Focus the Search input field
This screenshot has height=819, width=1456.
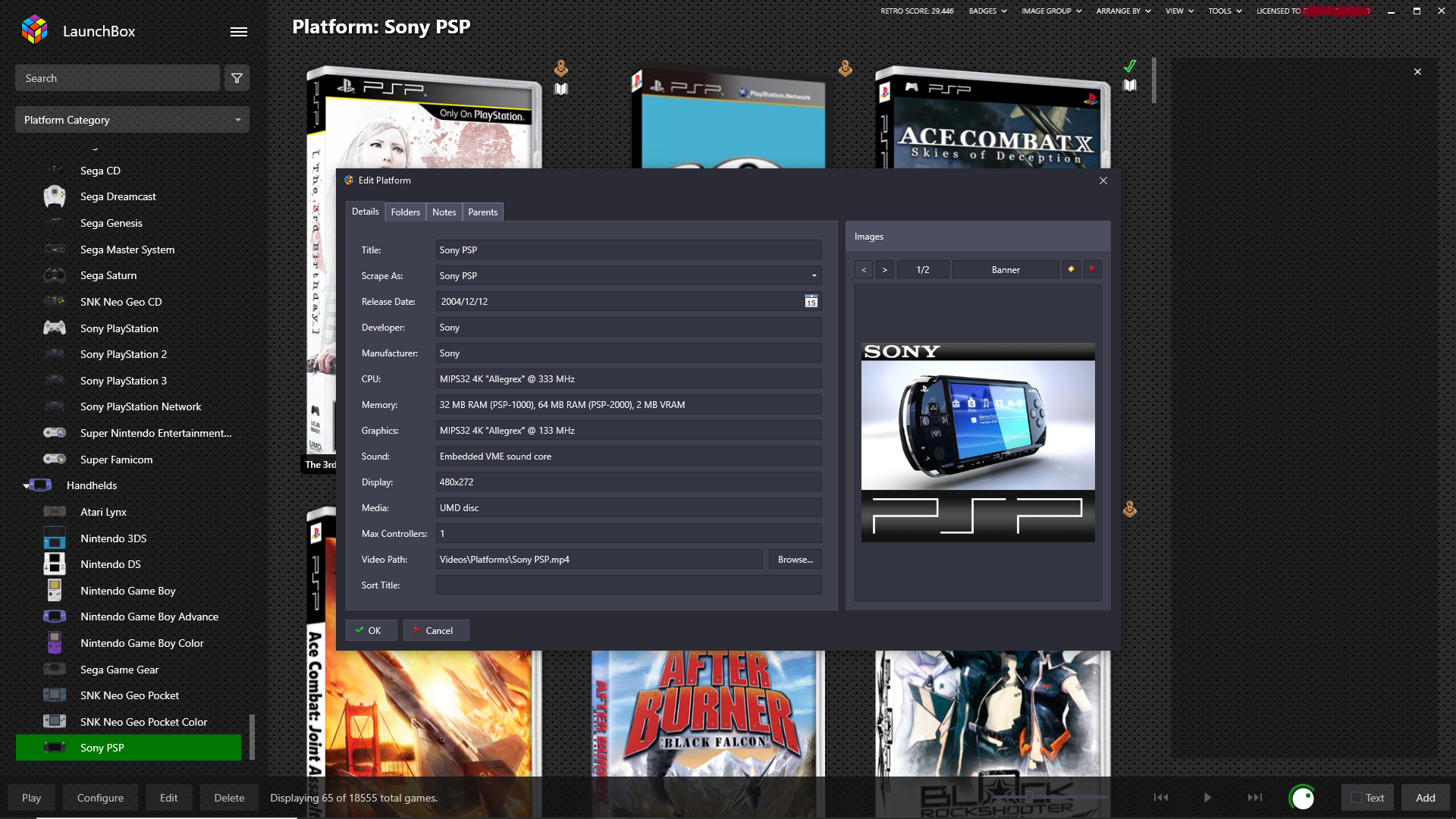[x=118, y=78]
